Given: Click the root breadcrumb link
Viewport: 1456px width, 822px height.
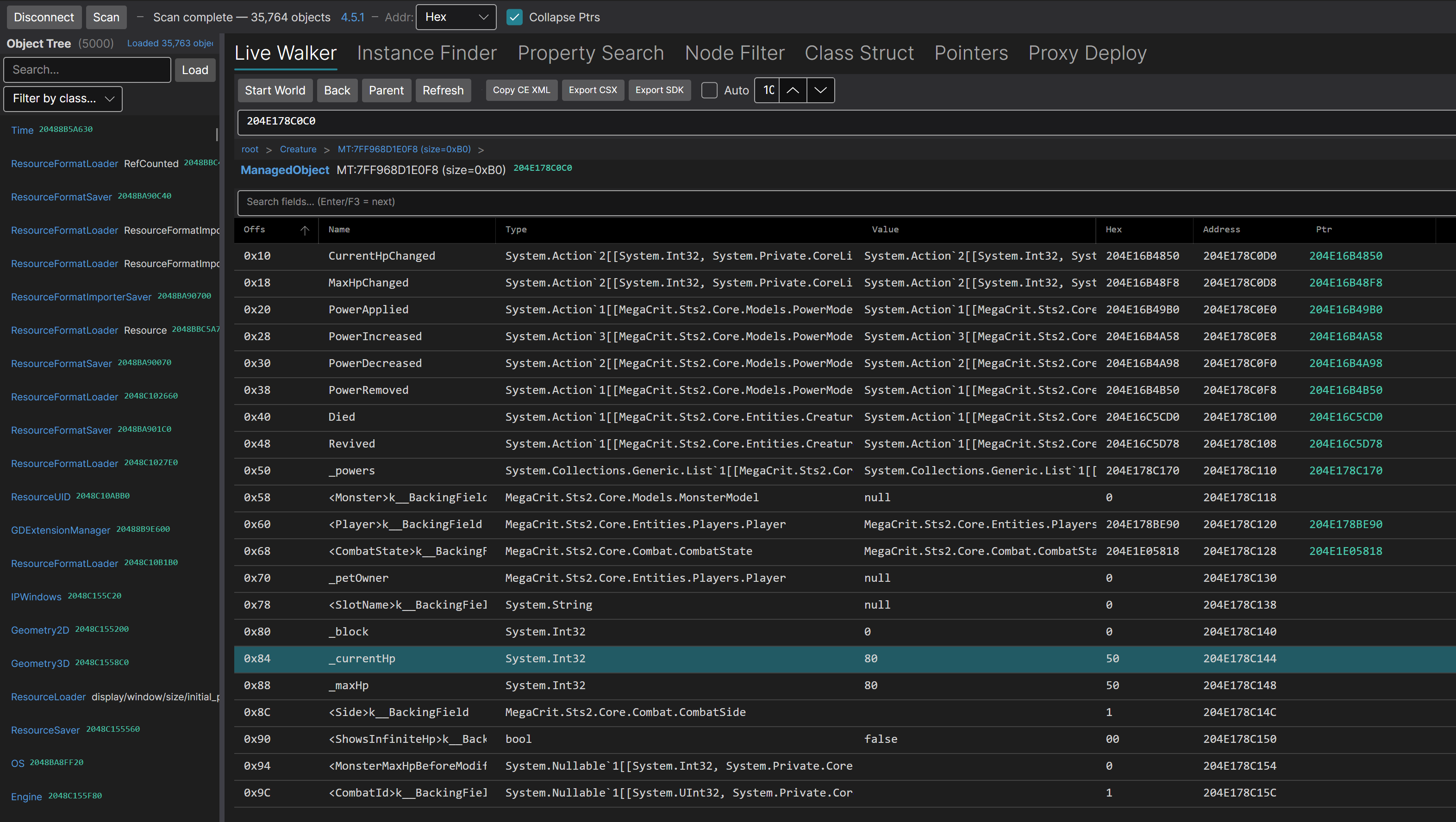Looking at the screenshot, I should click(x=250, y=149).
